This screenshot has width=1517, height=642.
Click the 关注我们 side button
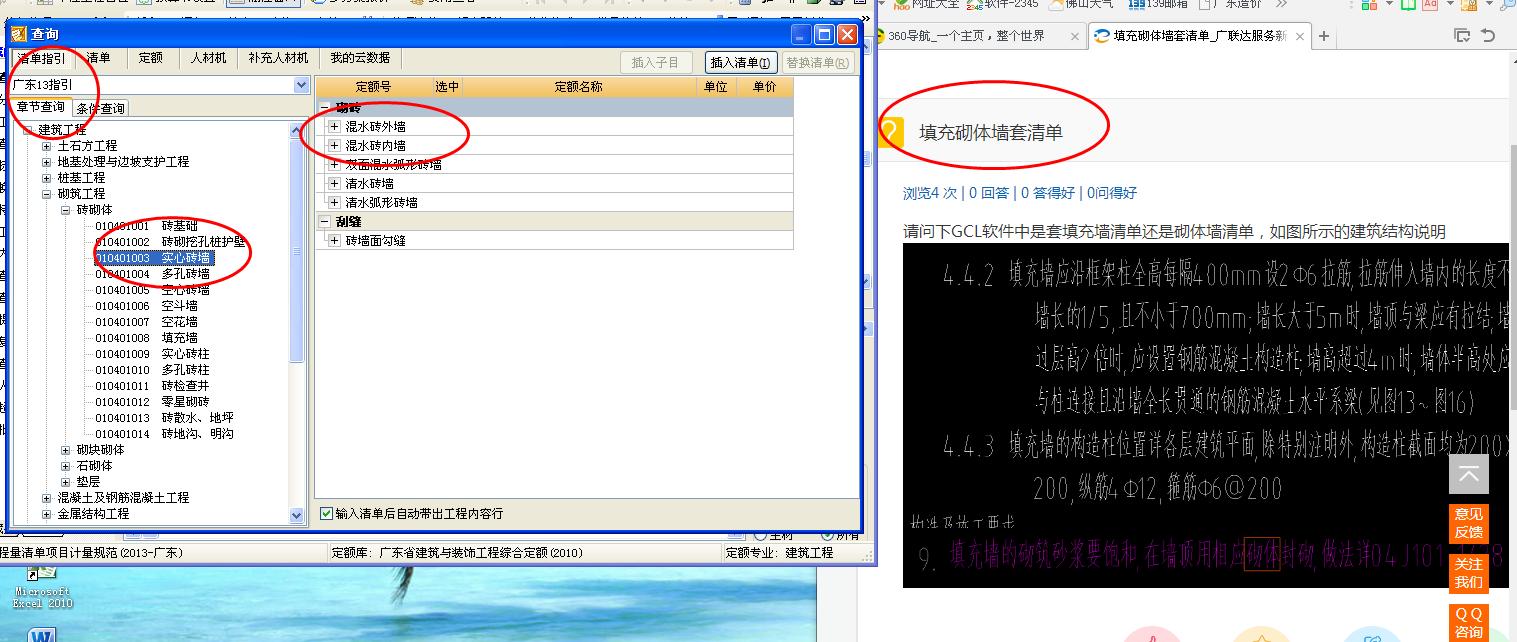point(1469,573)
